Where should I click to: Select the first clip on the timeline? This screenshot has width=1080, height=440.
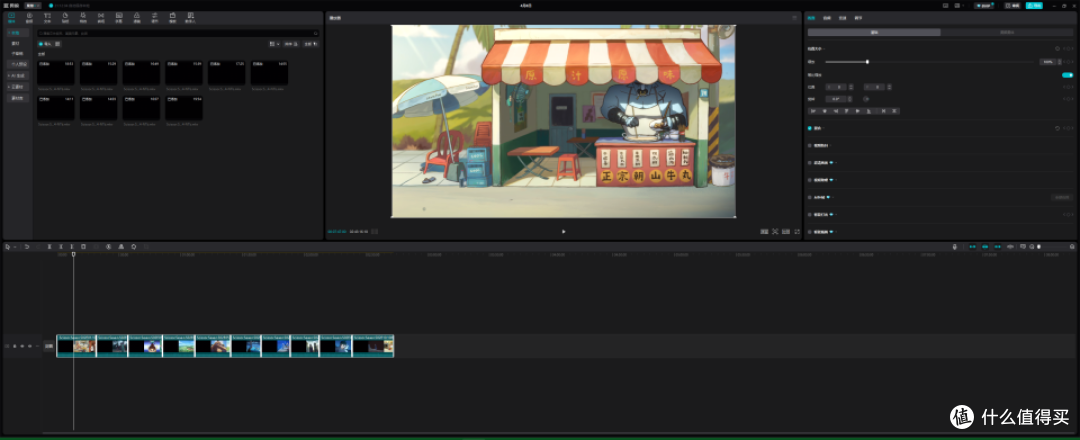point(76,346)
